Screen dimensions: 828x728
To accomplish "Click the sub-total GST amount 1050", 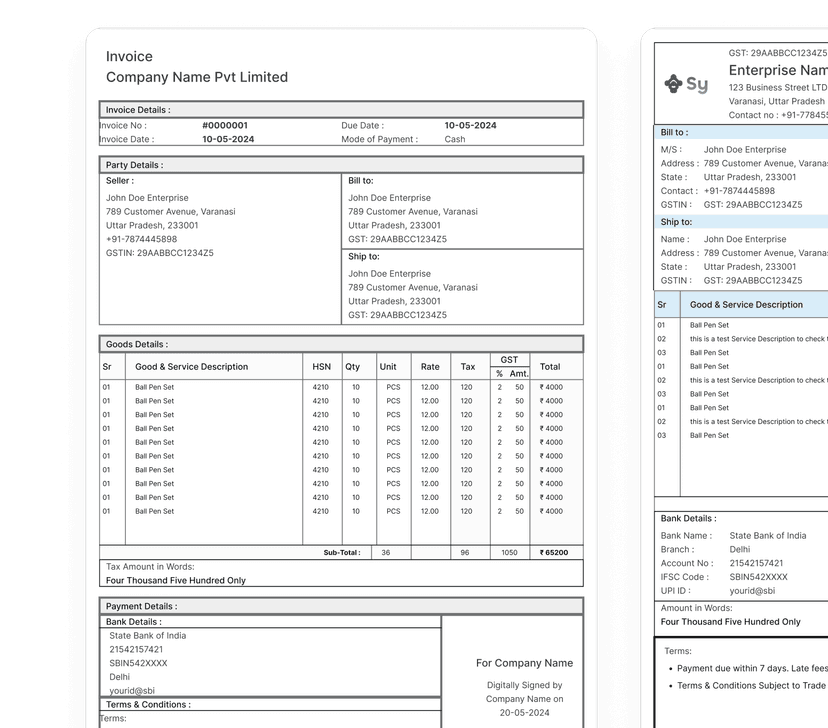I will point(509,553).
